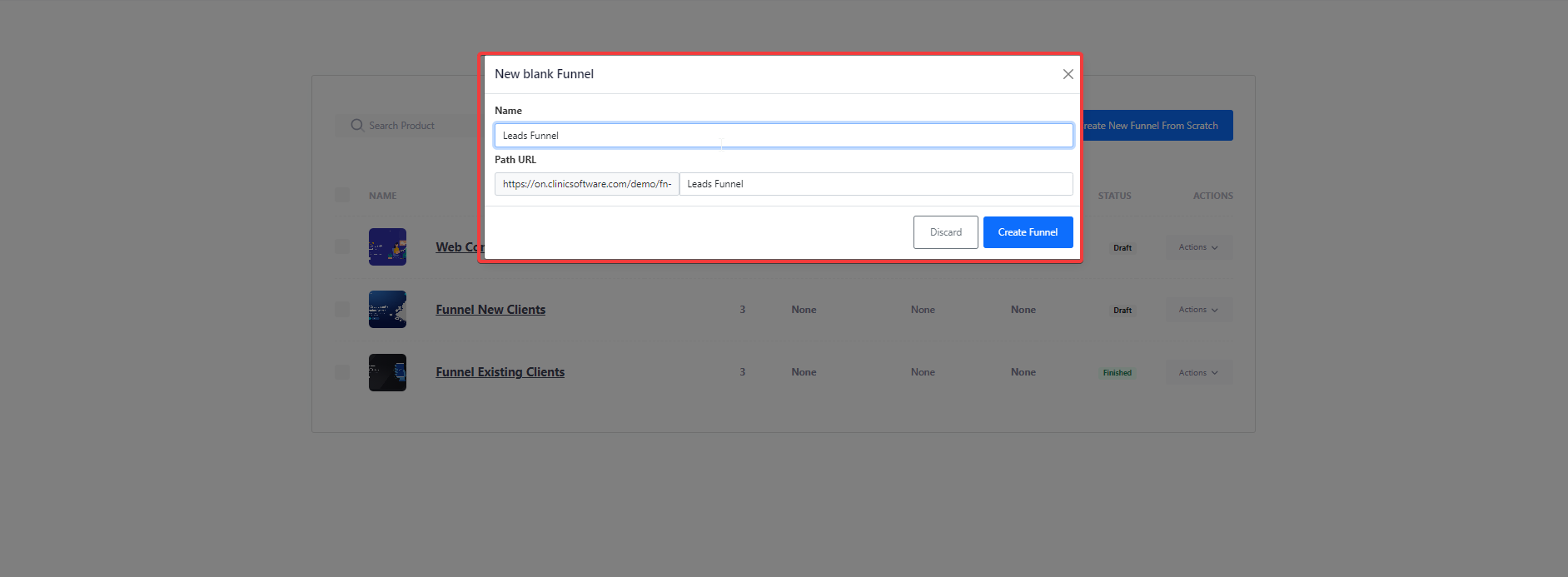Open Funnel New Clients thumbnail image

387,309
